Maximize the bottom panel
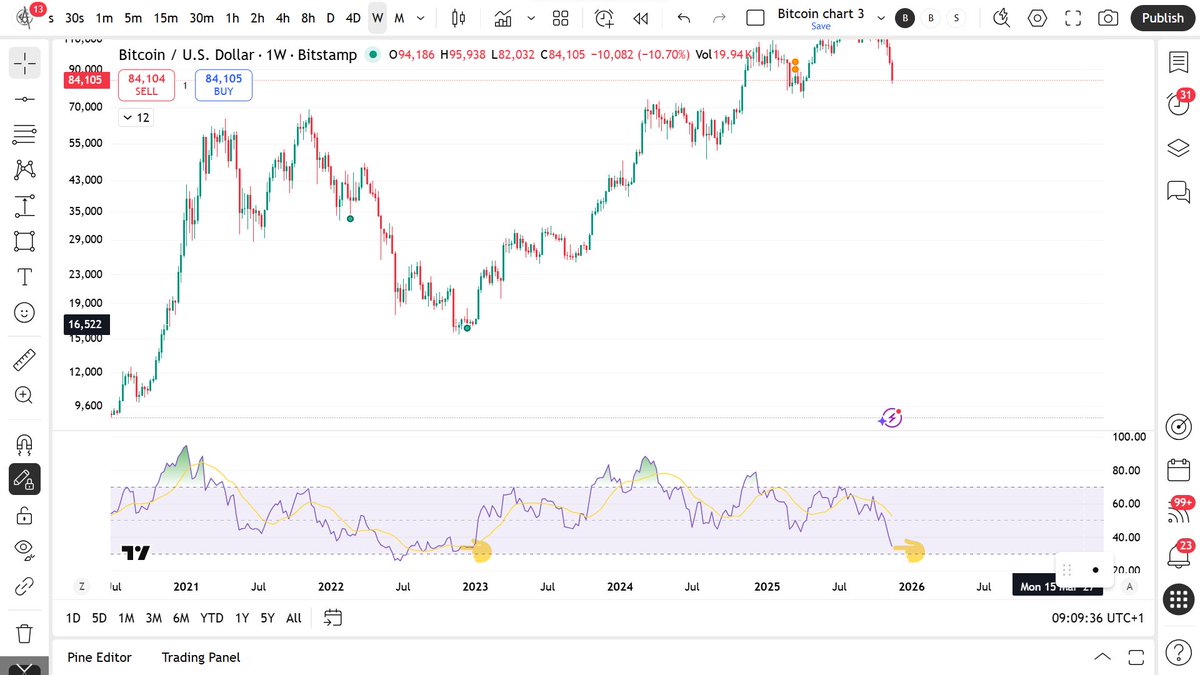Image resolution: width=1200 pixels, height=675 pixels. point(1136,657)
